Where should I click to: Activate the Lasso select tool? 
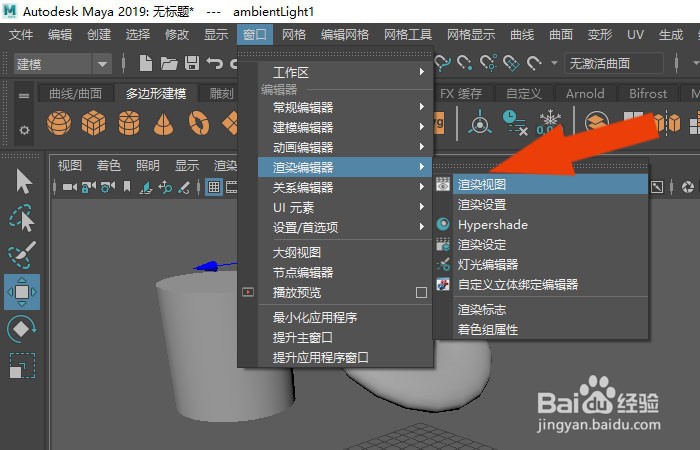(x=21, y=218)
